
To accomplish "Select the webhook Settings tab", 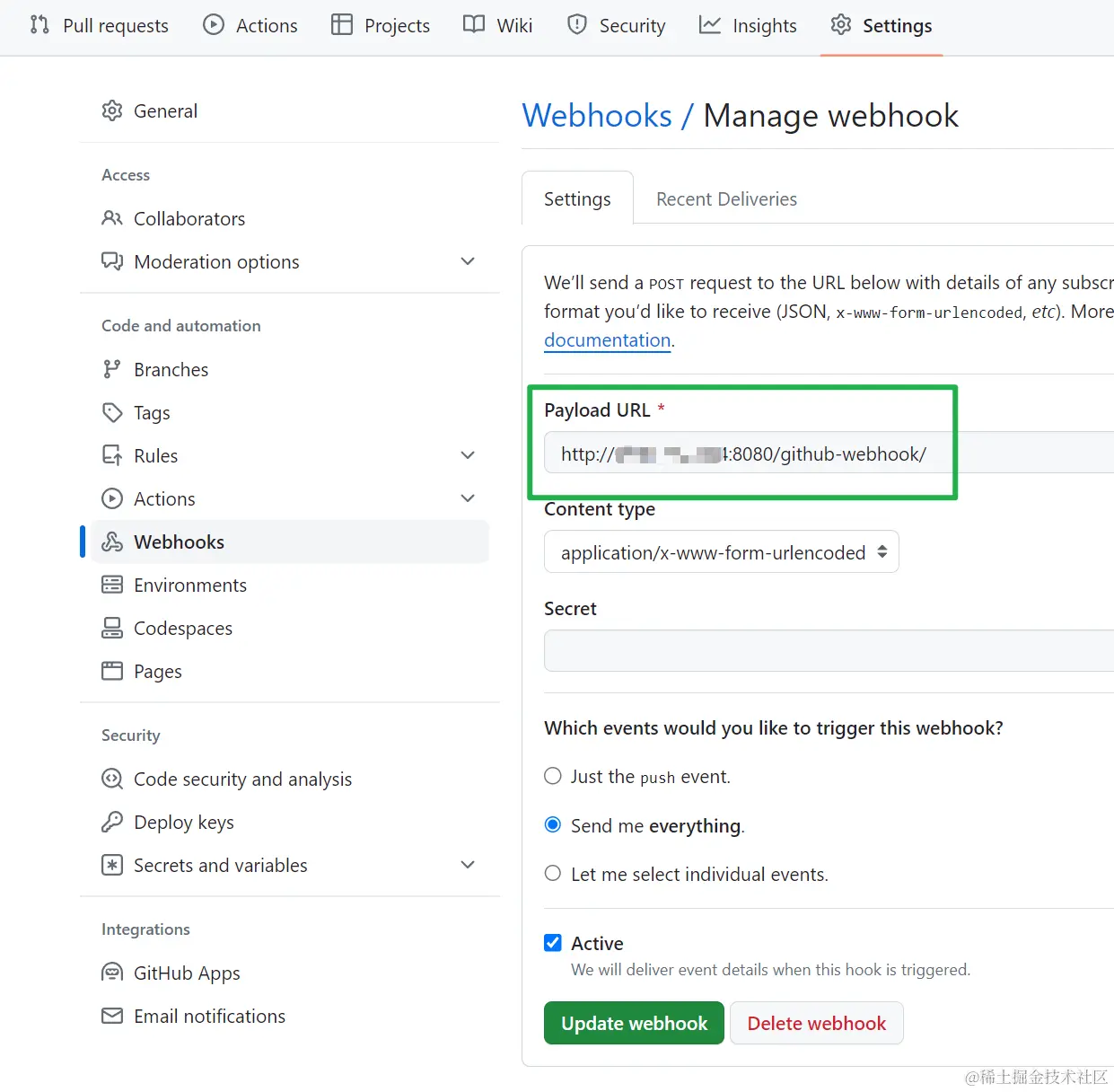I will click(577, 198).
